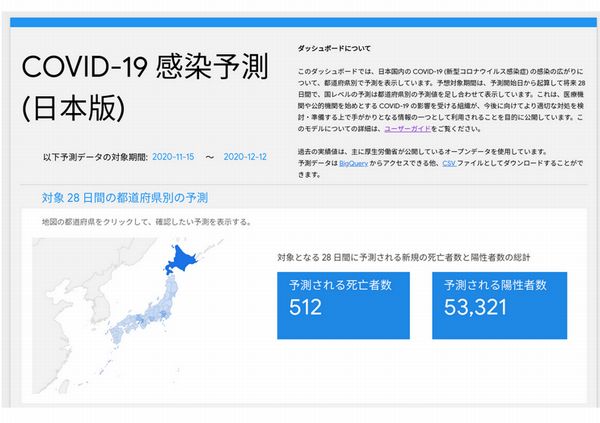Click the map instruction text about 都道府県
The height and width of the screenshot is (423, 600).
[146, 221]
